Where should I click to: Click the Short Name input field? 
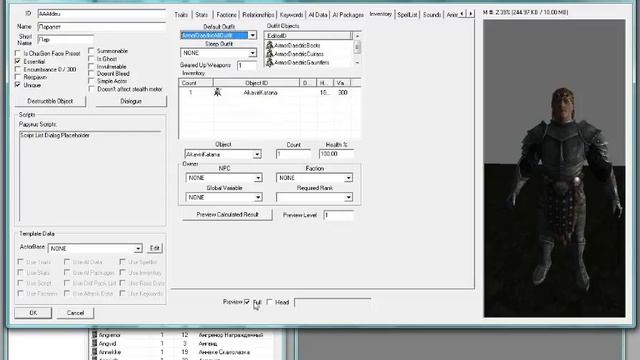point(65,40)
